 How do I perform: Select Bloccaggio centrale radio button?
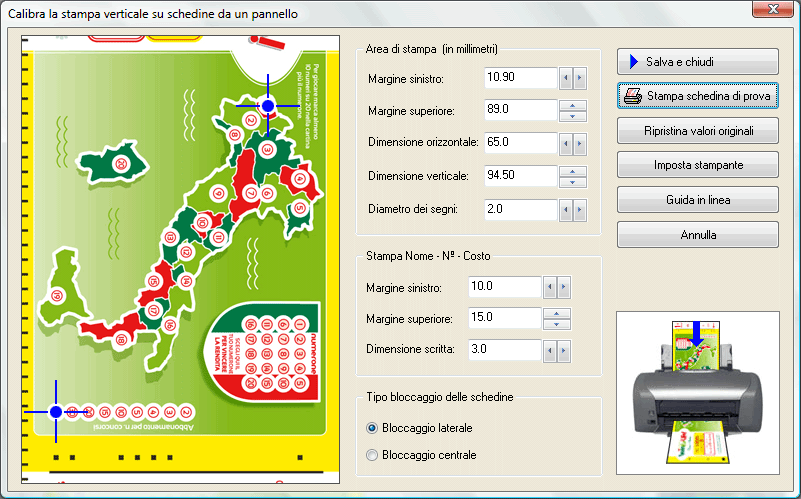click(x=373, y=455)
